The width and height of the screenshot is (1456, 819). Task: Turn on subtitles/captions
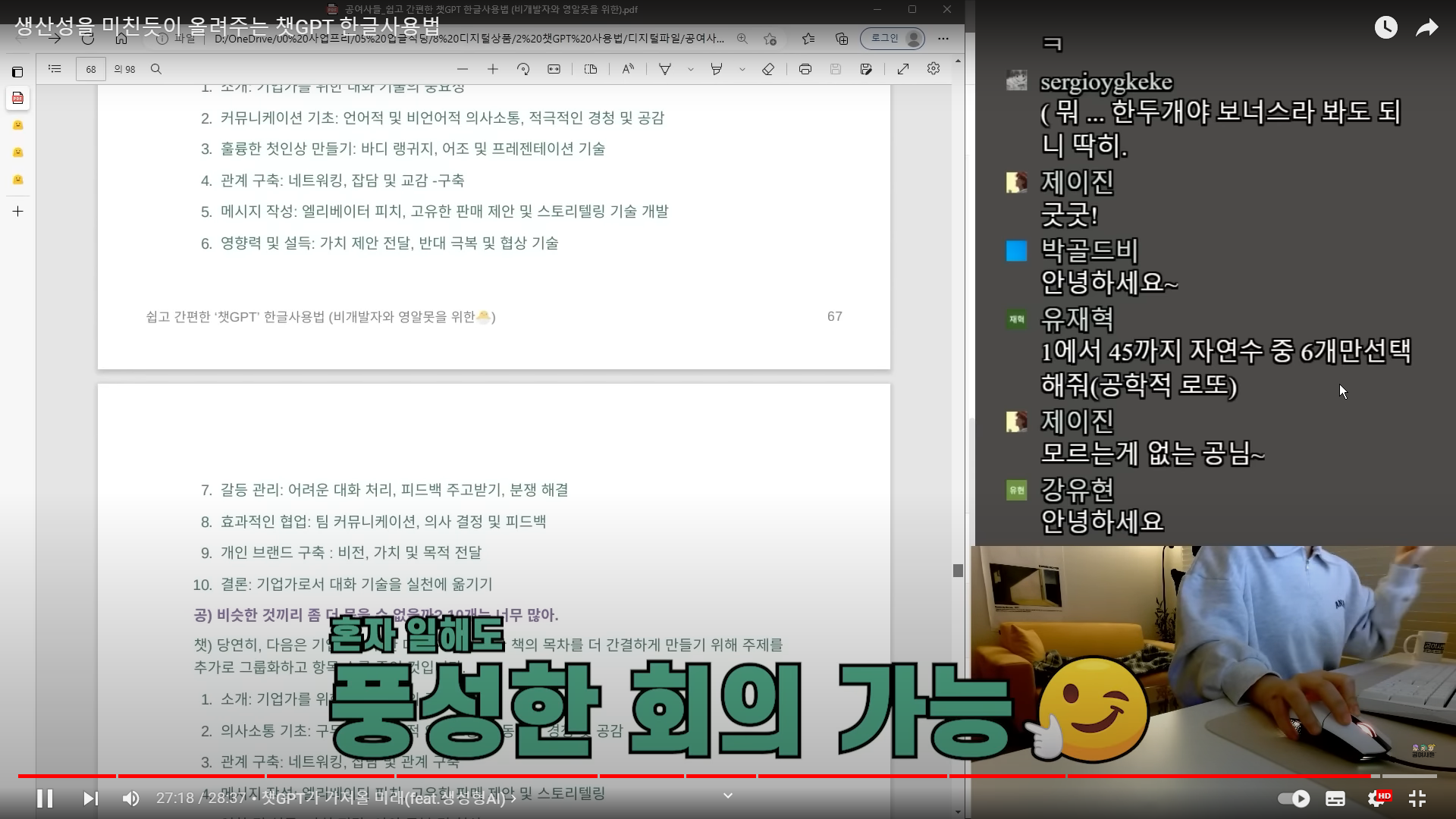1335,799
